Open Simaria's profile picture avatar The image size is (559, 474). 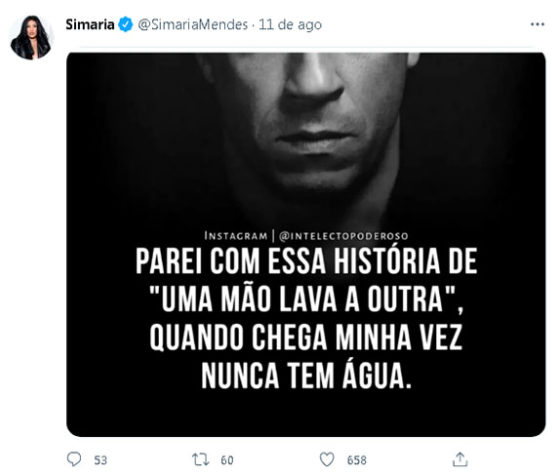(x=31, y=37)
